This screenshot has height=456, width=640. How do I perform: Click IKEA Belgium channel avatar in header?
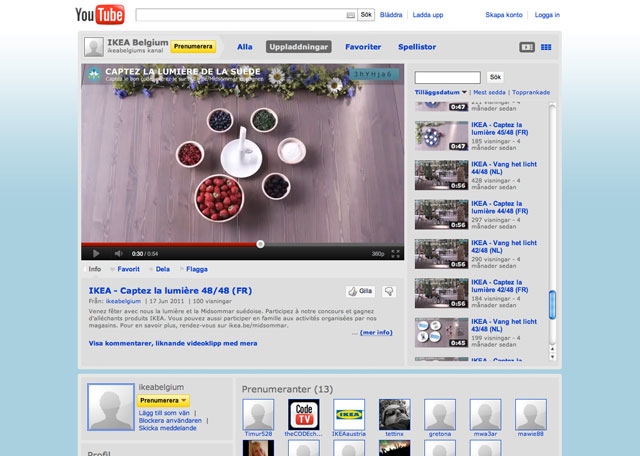pyautogui.click(x=94, y=47)
